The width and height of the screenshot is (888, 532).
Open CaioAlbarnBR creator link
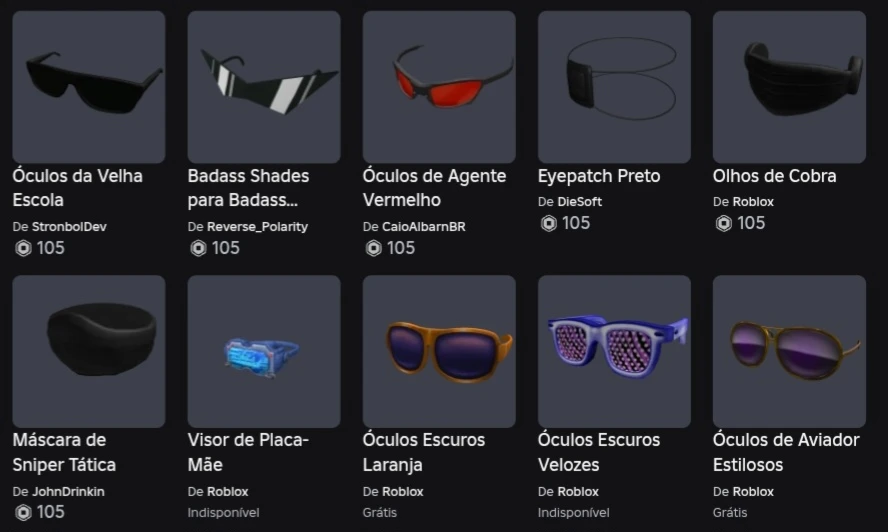(x=424, y=227)
